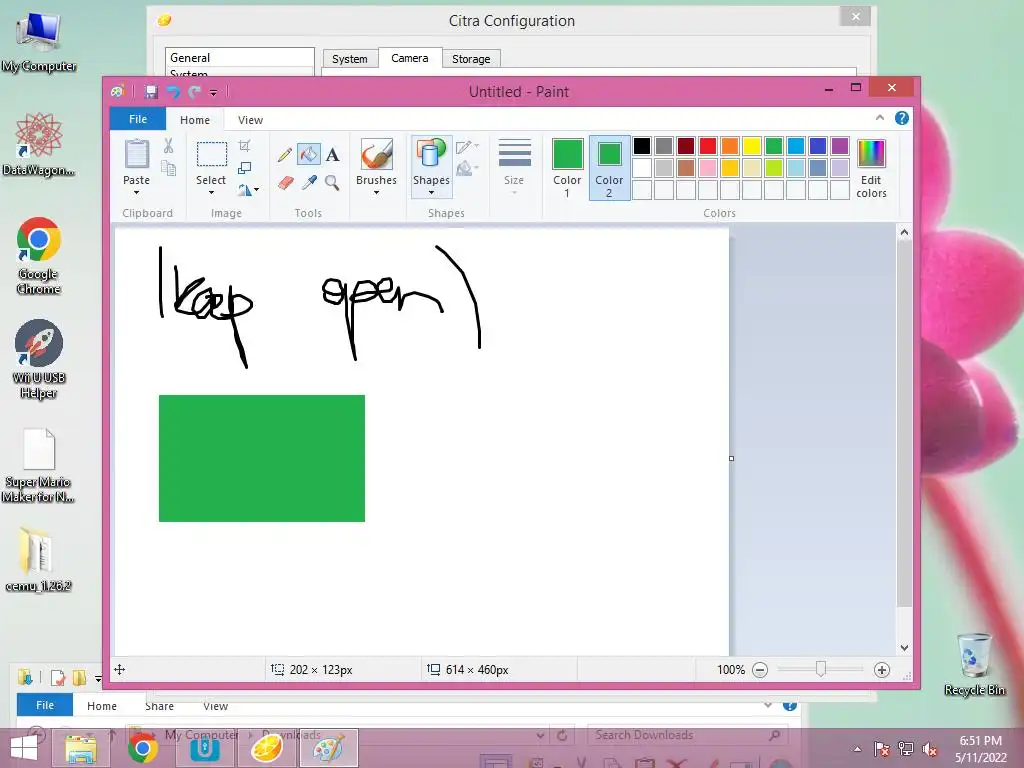
Task: Click the Windows Start button
Action: click(24, 748)
